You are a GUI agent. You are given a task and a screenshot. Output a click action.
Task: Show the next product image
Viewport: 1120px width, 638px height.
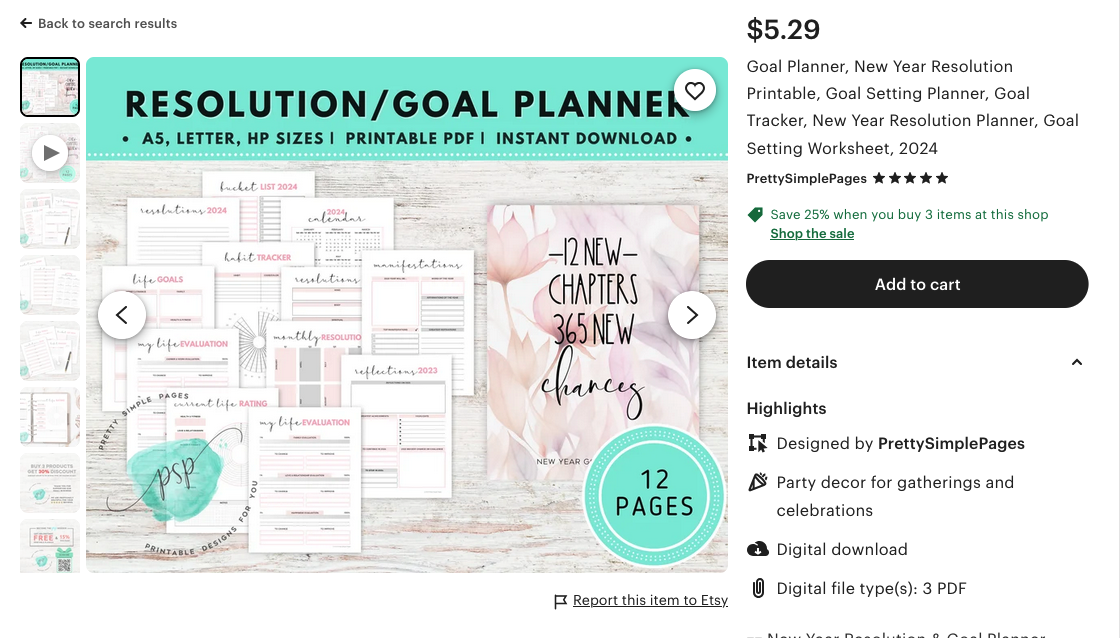pos(691,315)
